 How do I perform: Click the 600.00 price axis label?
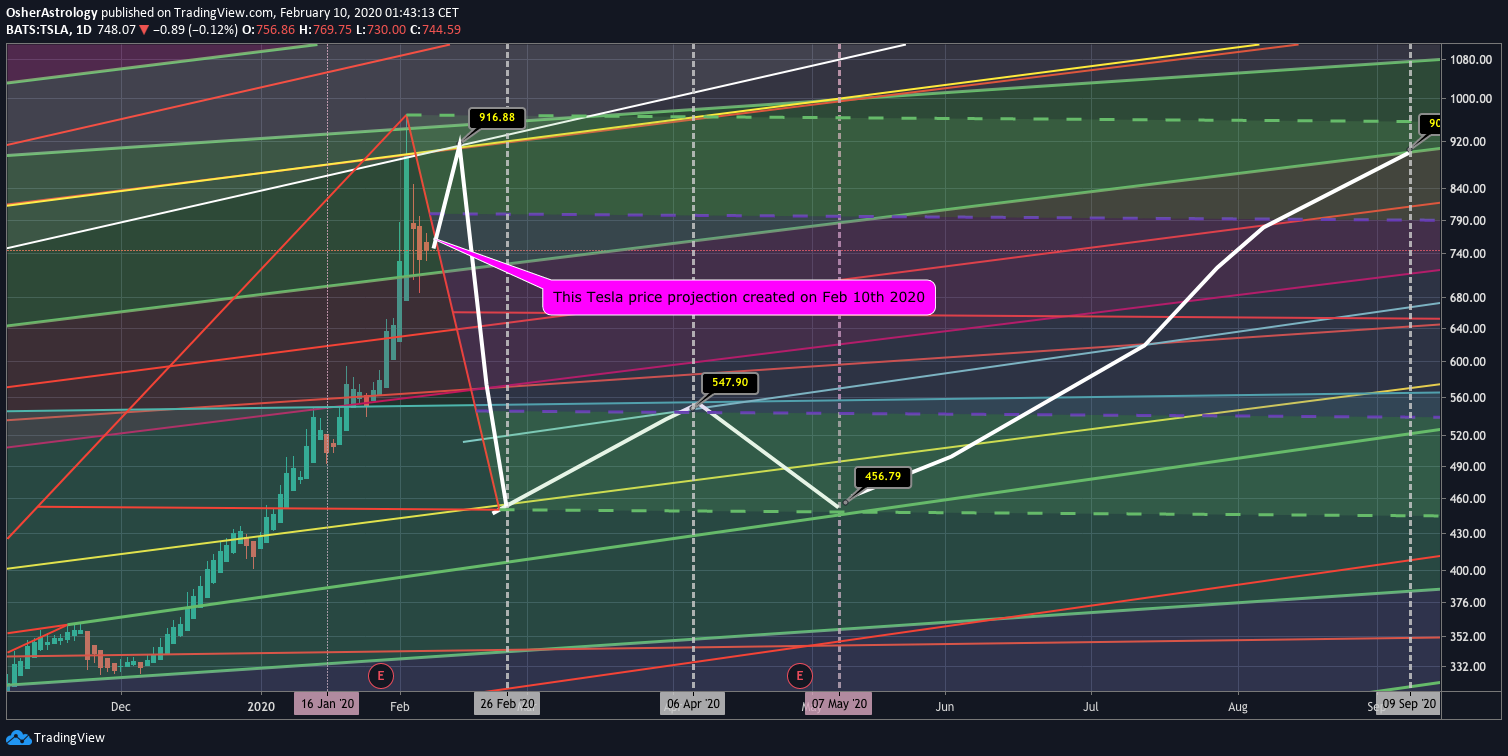[x=1470, y=362]
